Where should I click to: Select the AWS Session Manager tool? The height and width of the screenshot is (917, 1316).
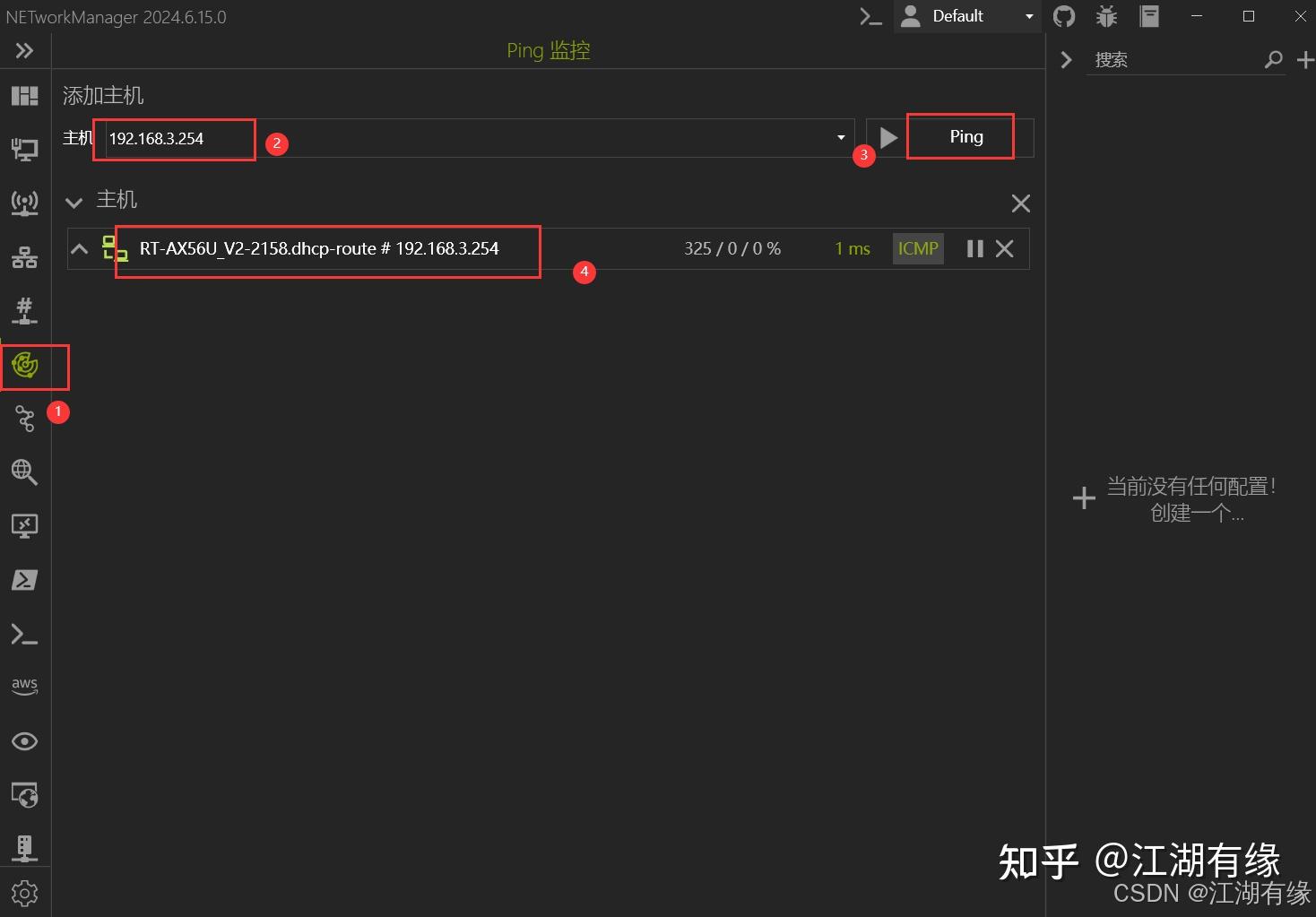pyautogui.click(x=24, y=686)
